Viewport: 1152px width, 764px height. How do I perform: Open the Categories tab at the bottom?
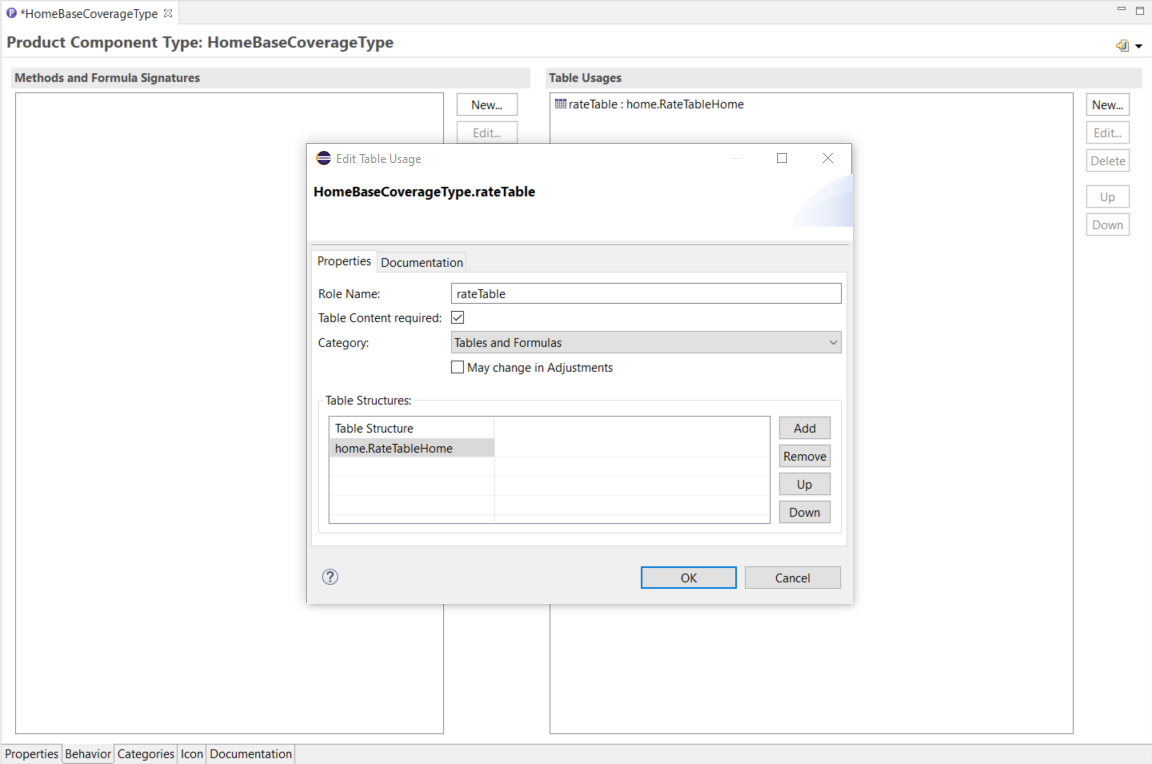coord(146,754)
